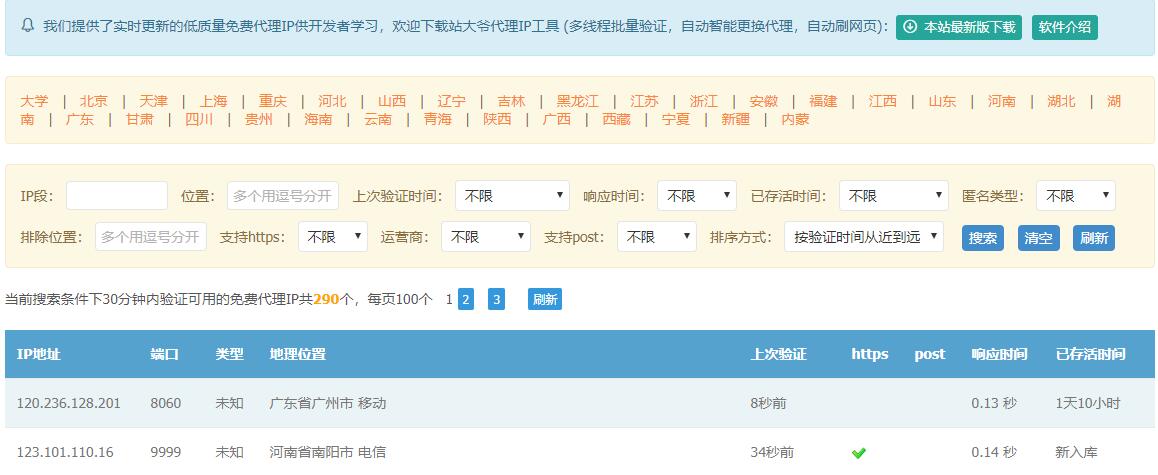The width and height of the screenshot is (1158, 475).
Task: Click the bell notification icon in banner
Action: click(x=28, y=27)
